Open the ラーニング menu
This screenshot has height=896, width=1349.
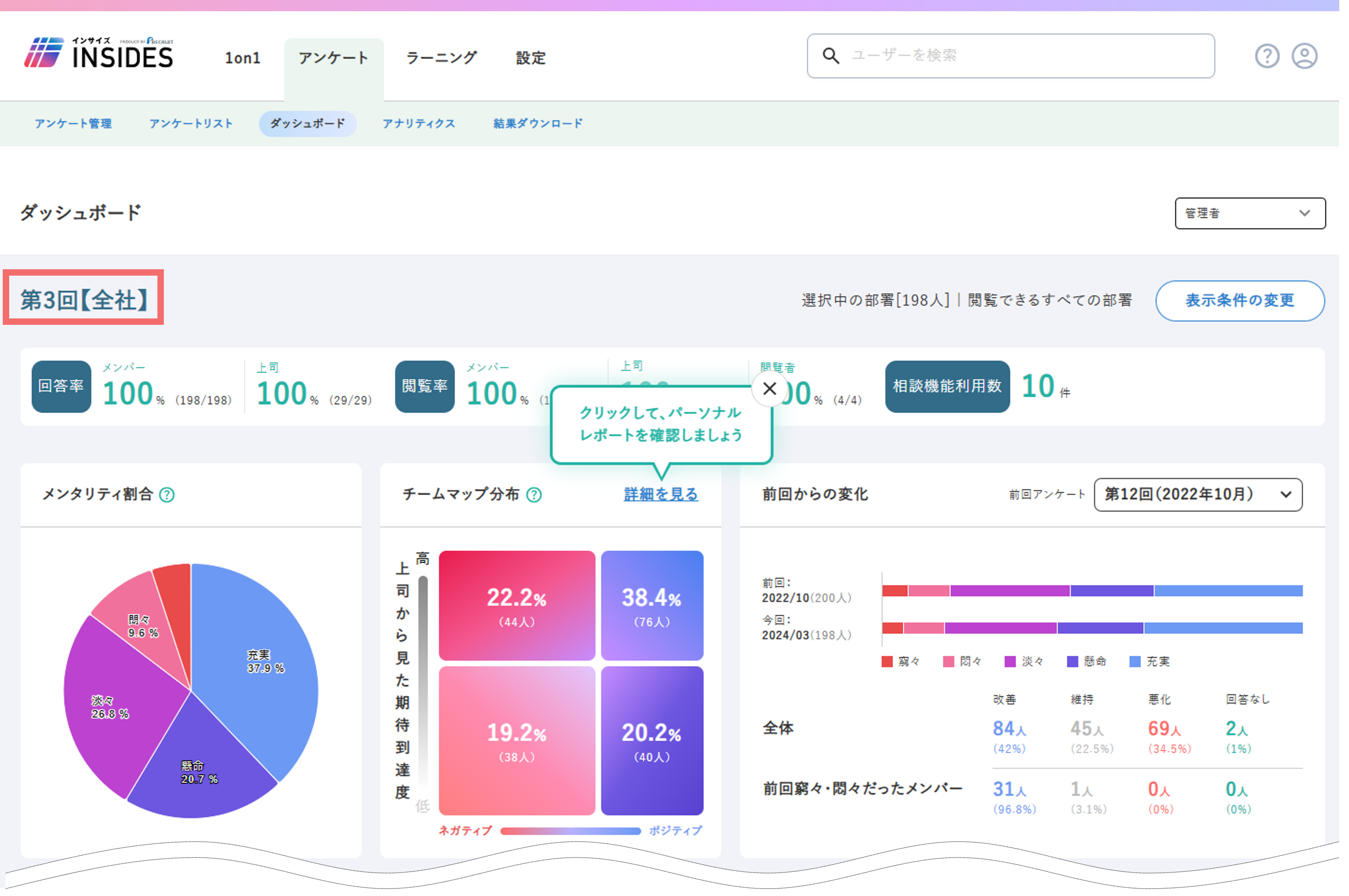tap(441, 58)
